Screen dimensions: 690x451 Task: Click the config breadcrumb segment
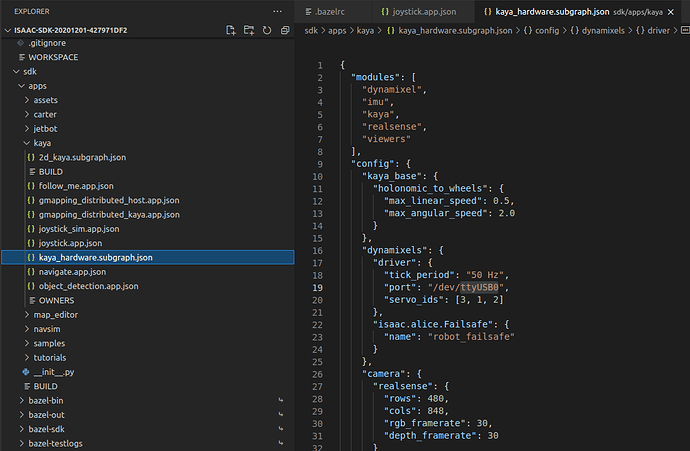click(541, 30)
